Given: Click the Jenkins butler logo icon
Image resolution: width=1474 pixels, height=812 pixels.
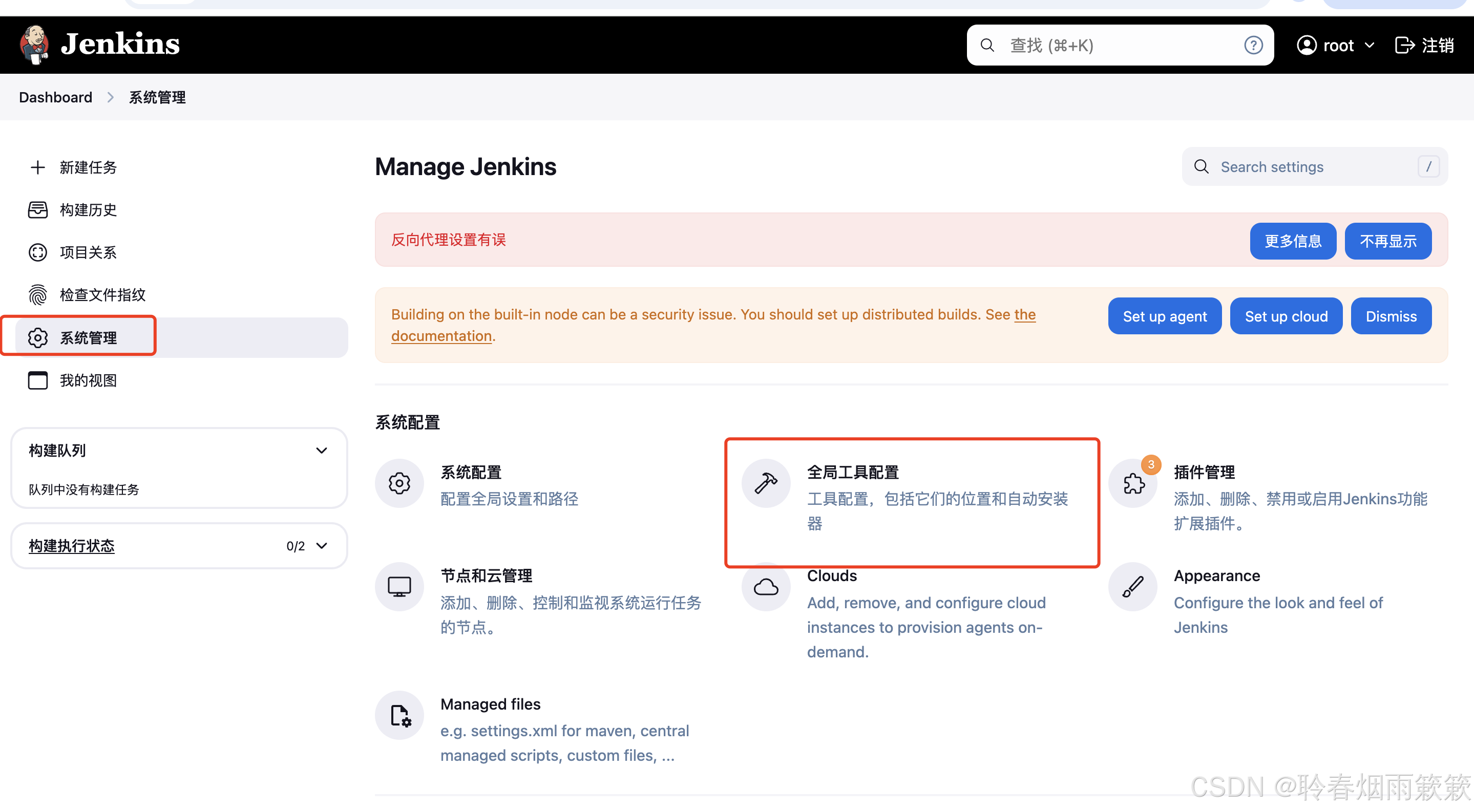Looking at the screenshot, I should (34, 45).
